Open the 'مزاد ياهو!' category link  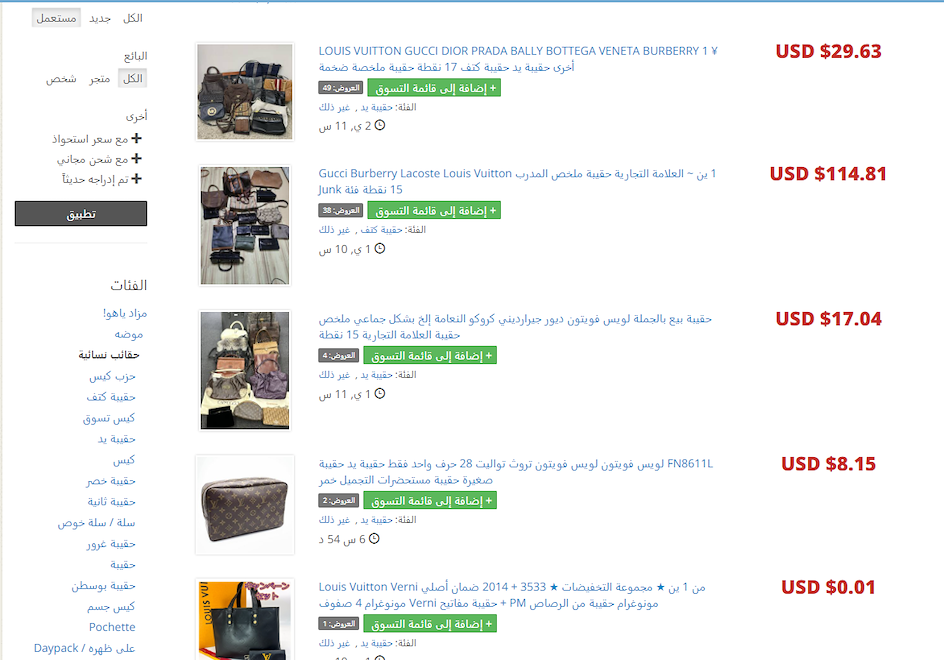125,313
